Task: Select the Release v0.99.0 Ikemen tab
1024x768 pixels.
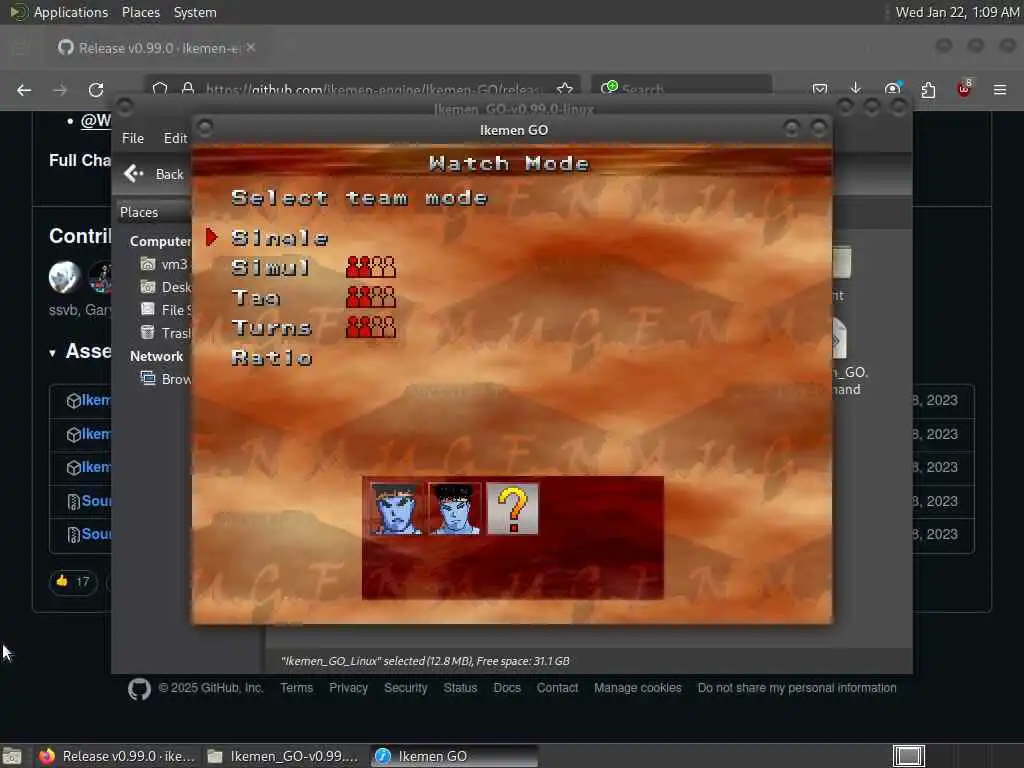Action: point(157,48)
